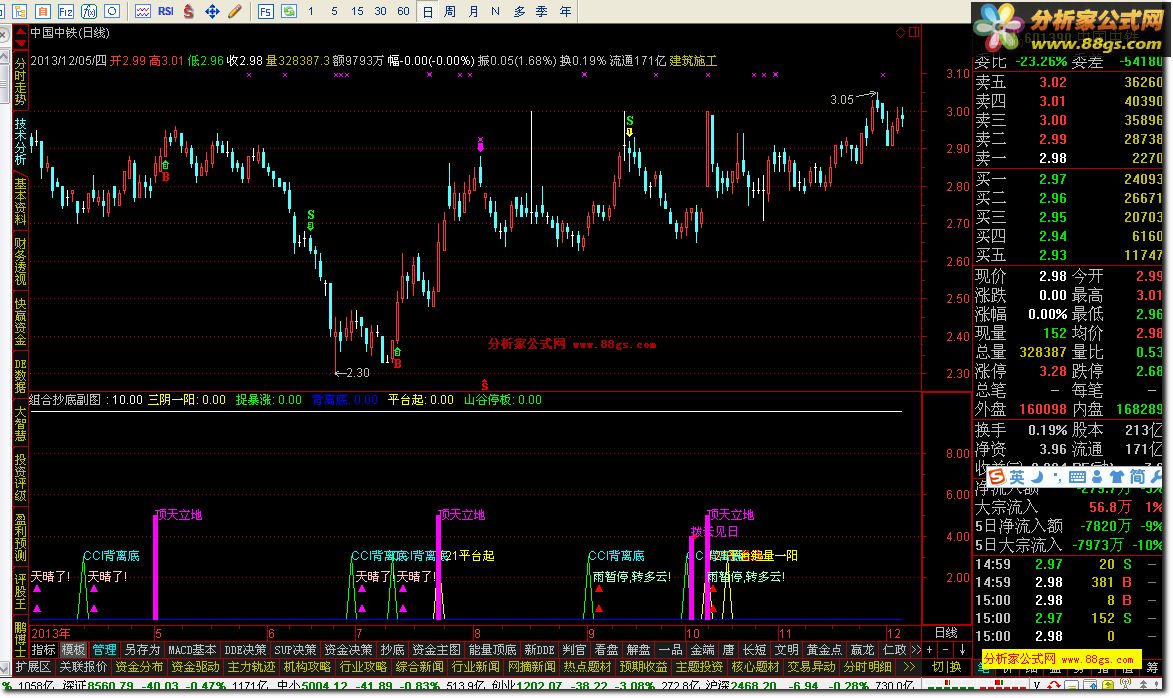Viewport: 1173px width, 698px height.
Task: Open the 基本资料 sidebar tab
Action: coord(20,201)
